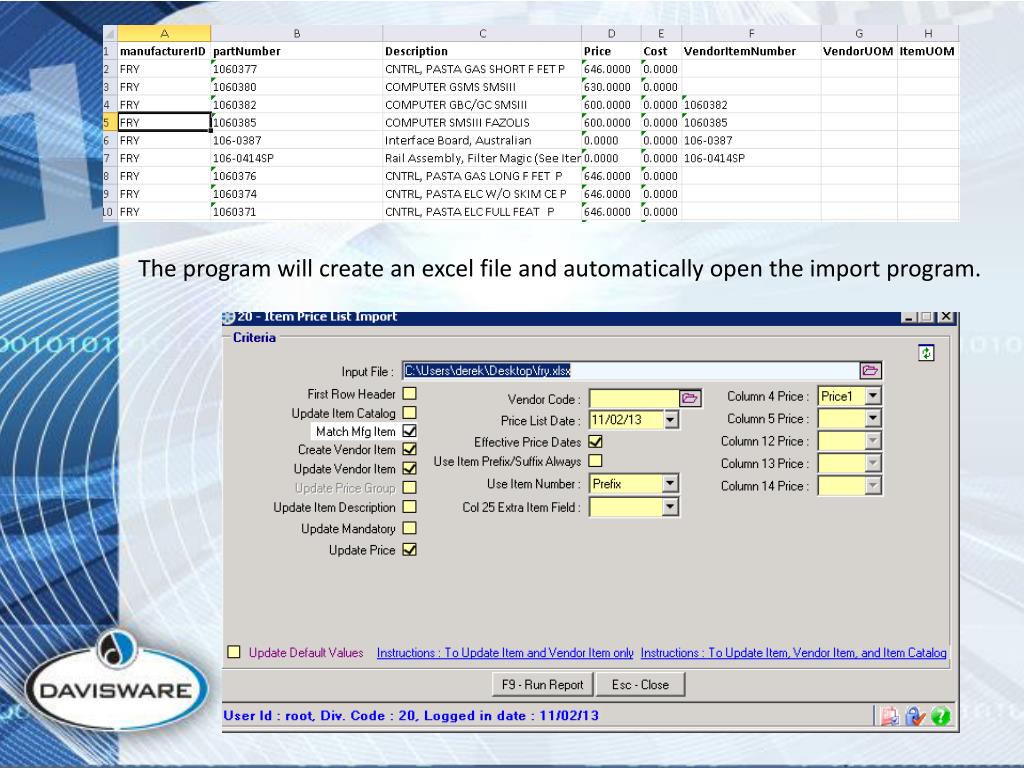This screenshot has height=768, width=1024.
Task: Select the price cell '630.0000'
Action: click(611, 87)
